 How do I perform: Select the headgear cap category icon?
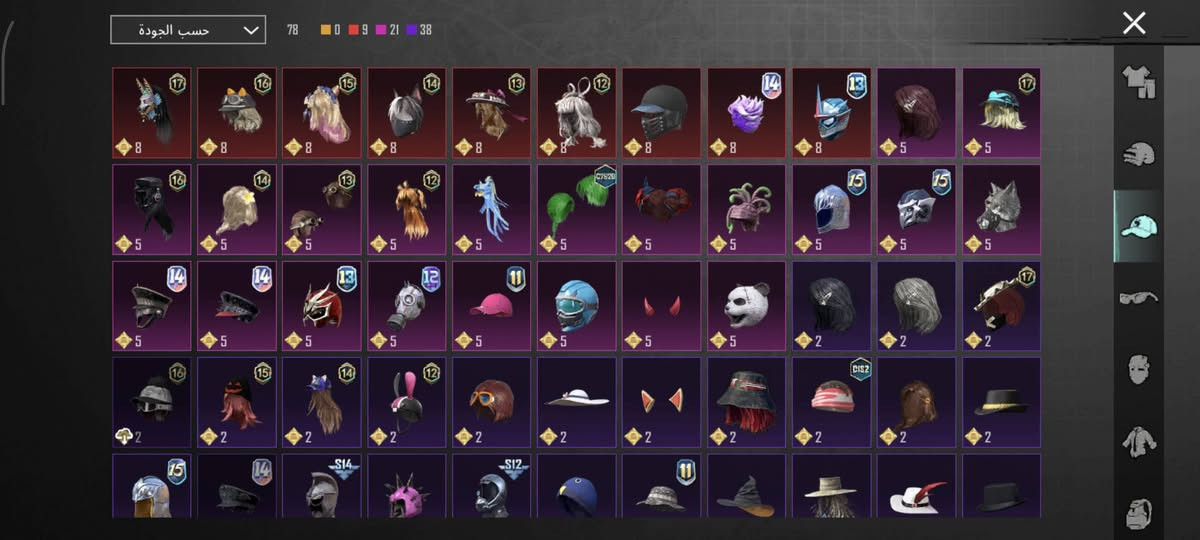(x=1138, y=225)
